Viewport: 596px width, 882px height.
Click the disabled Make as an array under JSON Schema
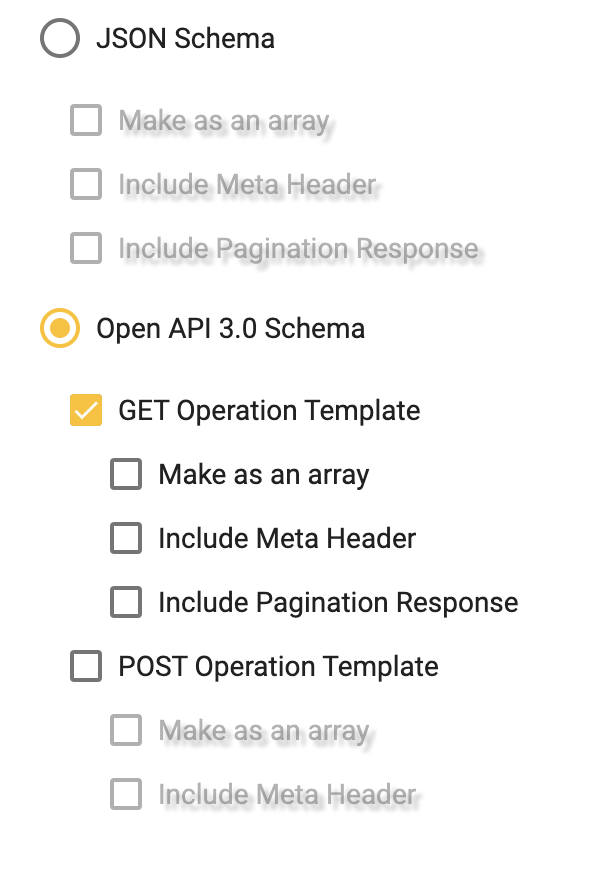click(86, 120)
